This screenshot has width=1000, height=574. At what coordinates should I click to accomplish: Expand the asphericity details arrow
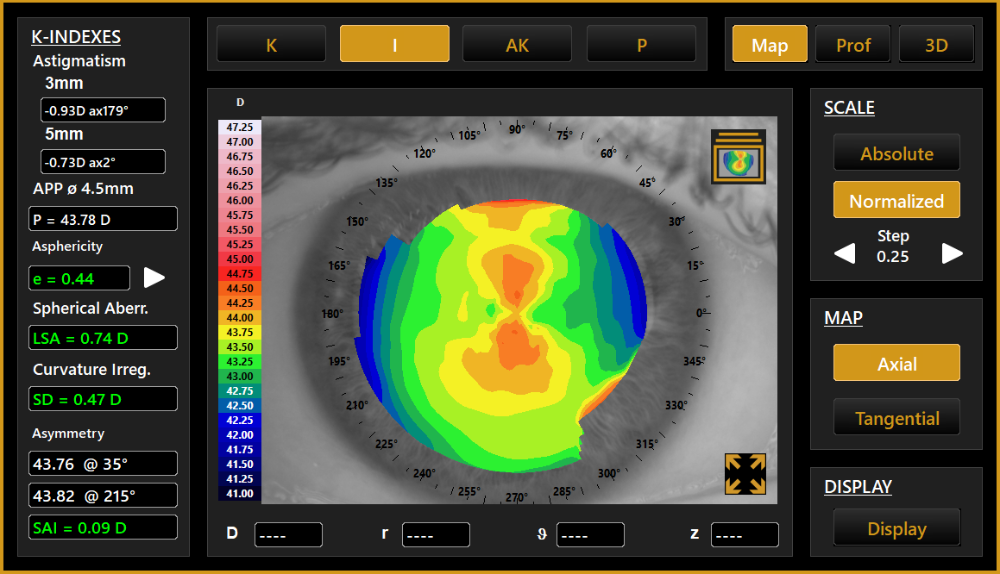click(154, 278)
